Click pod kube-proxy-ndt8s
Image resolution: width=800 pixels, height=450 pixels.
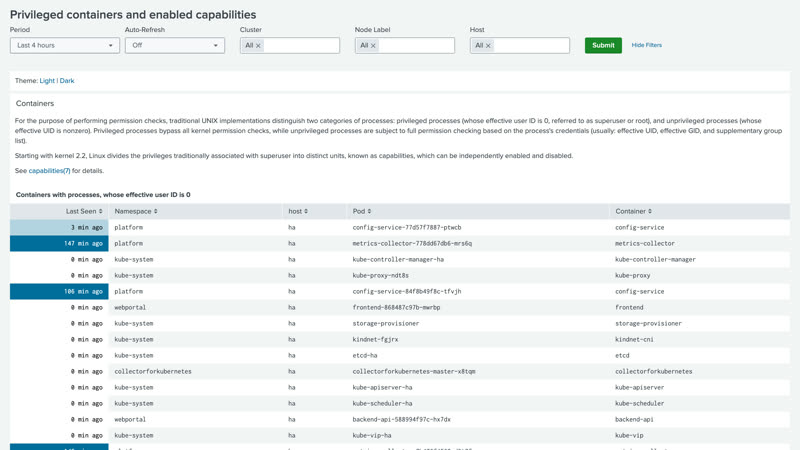click(381, 276)
